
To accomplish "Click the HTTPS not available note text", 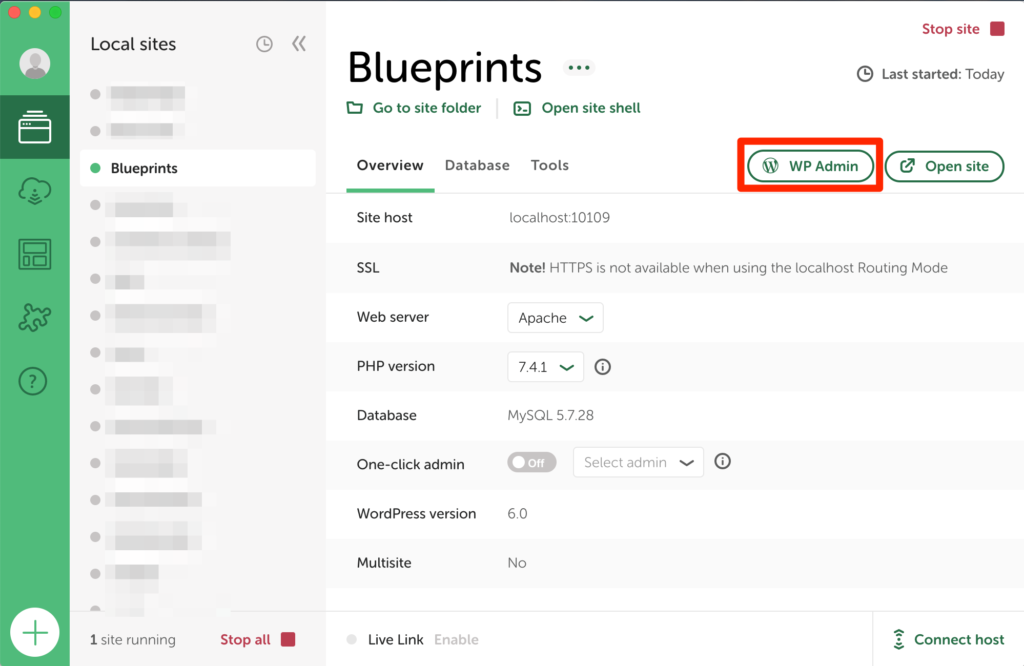I will [728, 268].
